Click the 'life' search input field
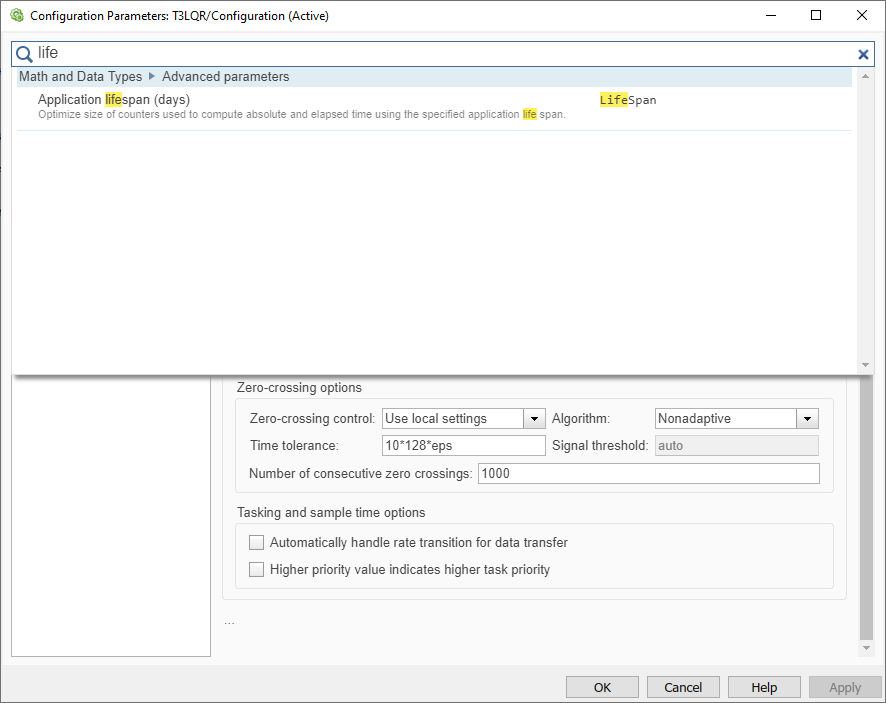The width and height of the screenshot is (886, 703). [x=443, y=54]
